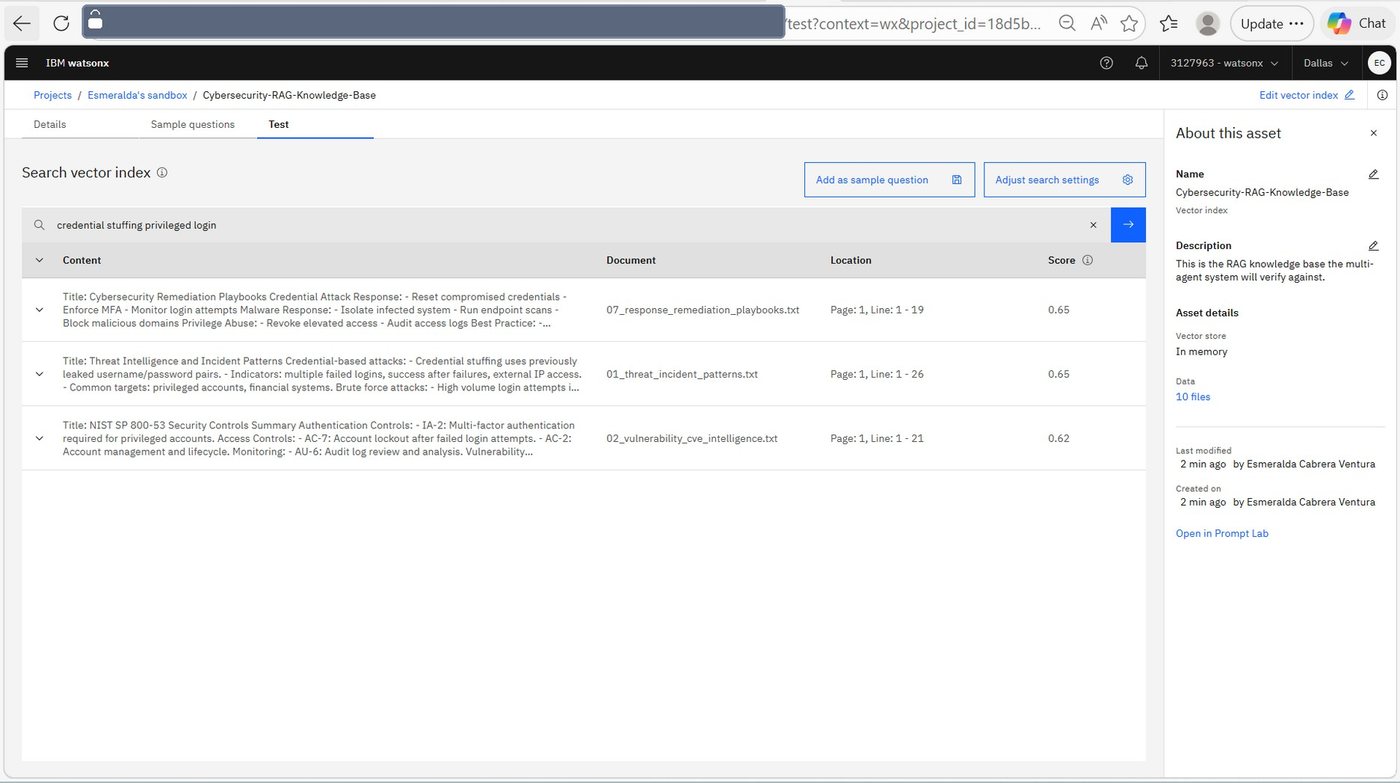Screen dimensions: 1400x783
Task: Open the browser favorites list icon
Action: click(x=1169, y=23)
